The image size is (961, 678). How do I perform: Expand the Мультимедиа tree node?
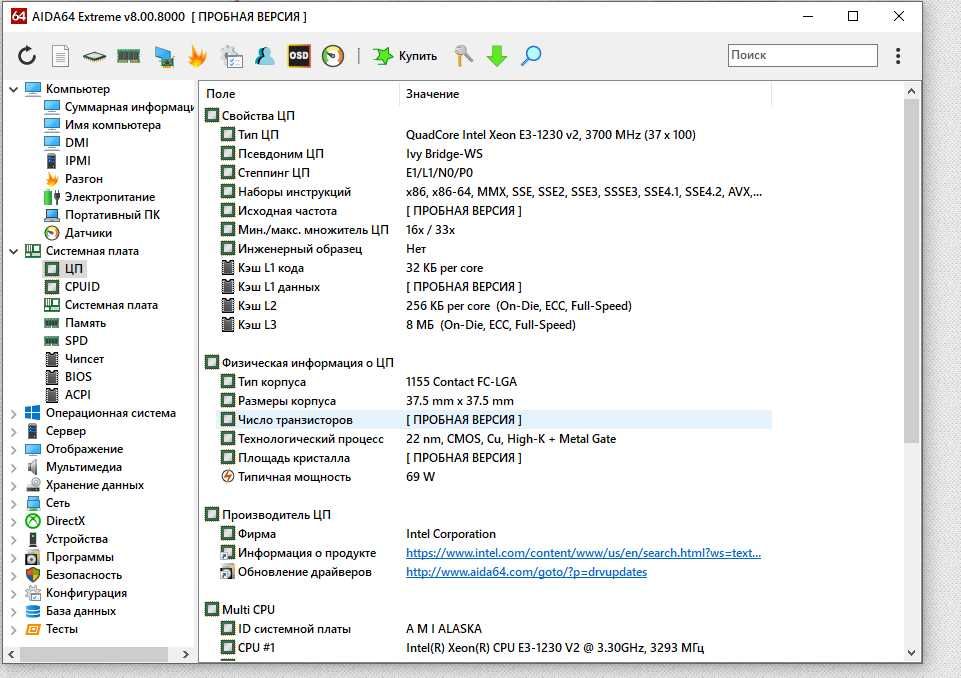click(13, 467)
